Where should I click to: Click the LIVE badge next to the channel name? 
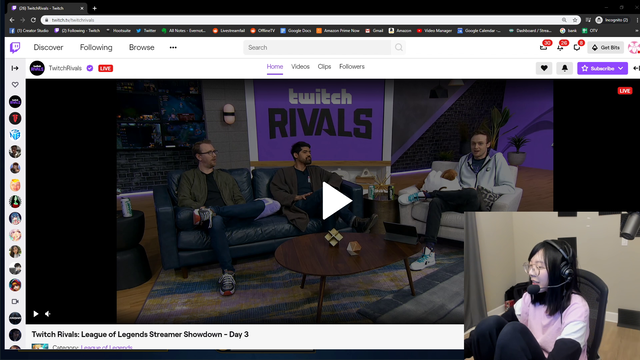tap(105, 68)
